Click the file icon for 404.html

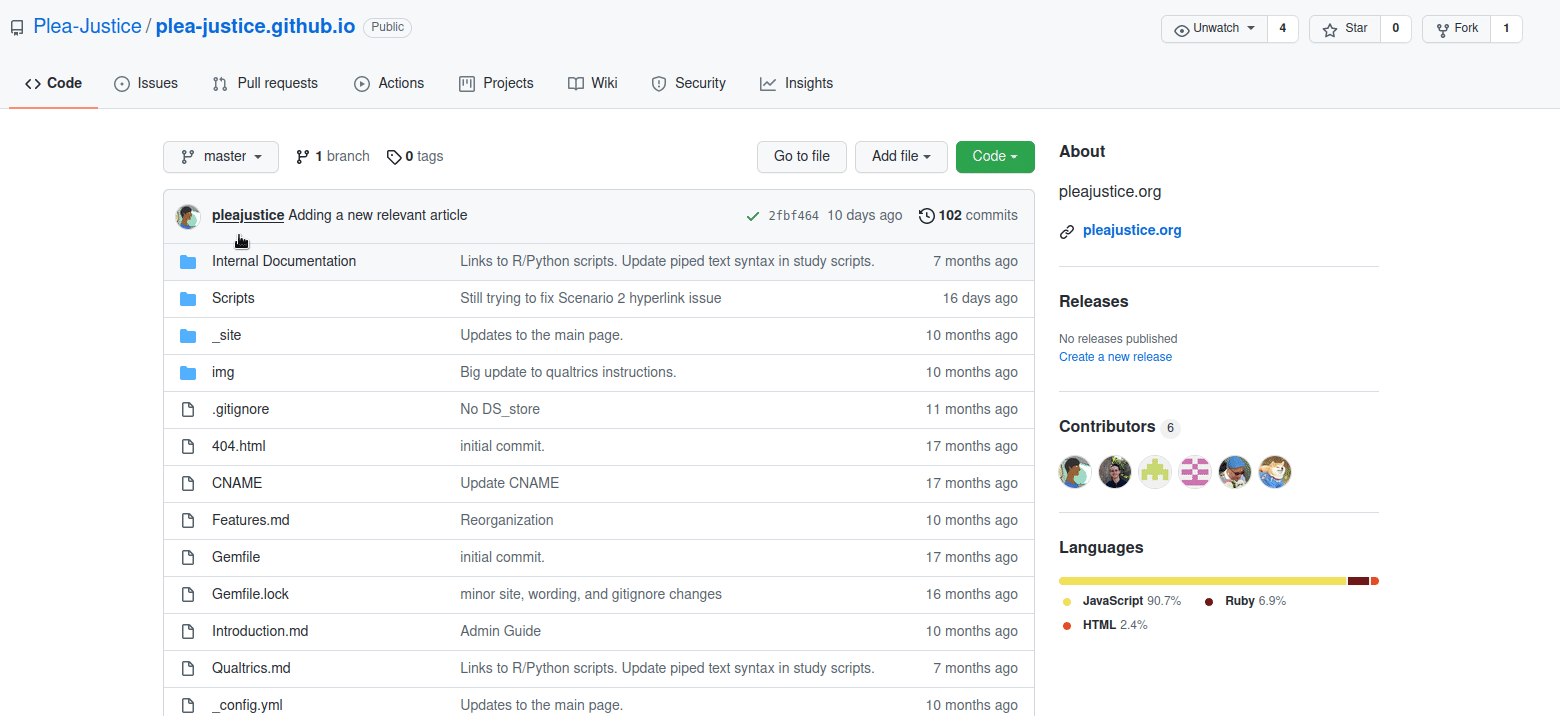click(x=188, y=447)
